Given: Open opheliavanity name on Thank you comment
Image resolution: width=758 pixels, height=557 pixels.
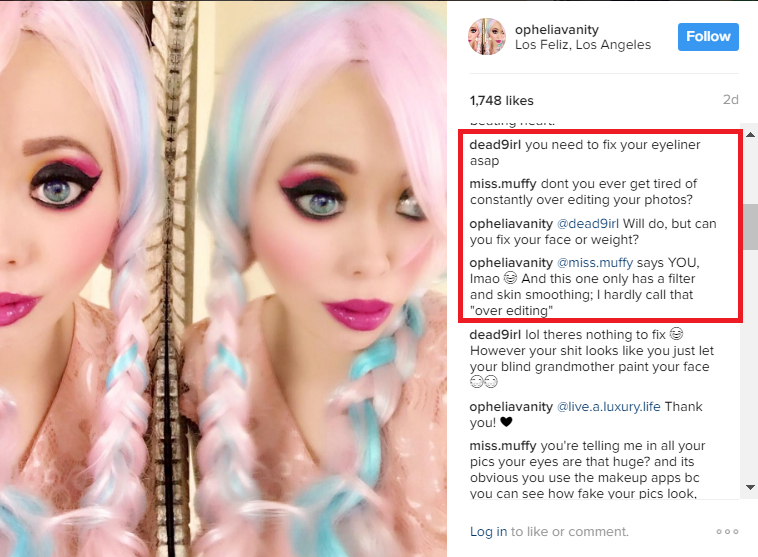Looking at the screenshot, I should [x=511, y=407].
